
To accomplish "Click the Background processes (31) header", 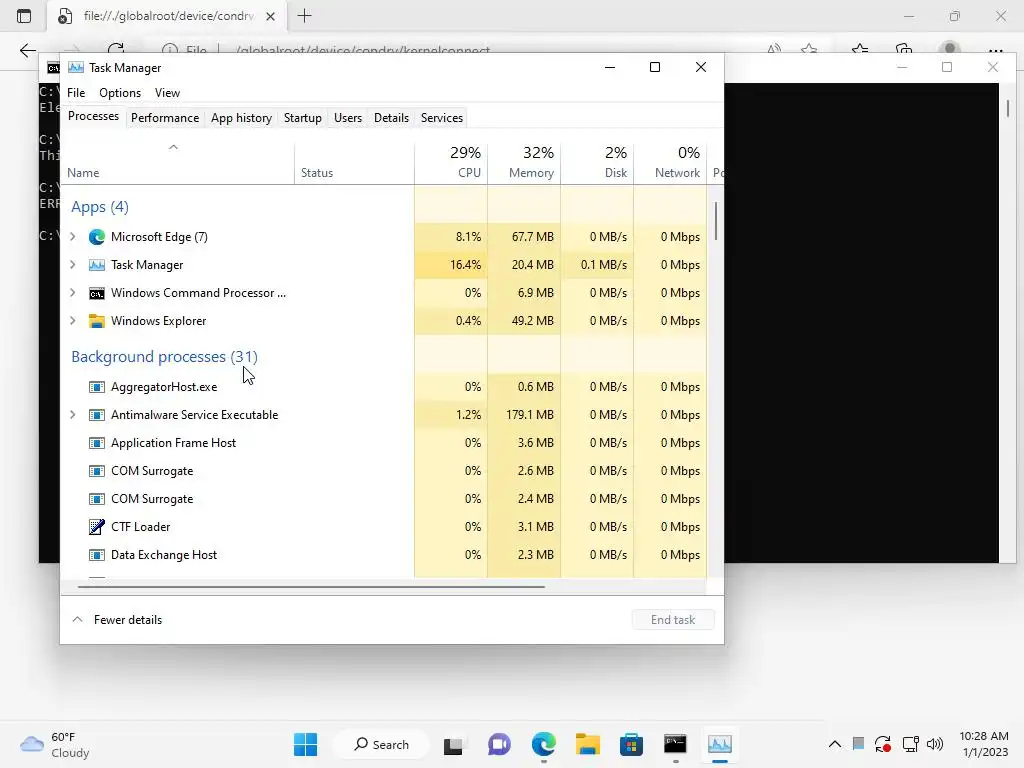I will pyautogui.click(x=165, y=357).
